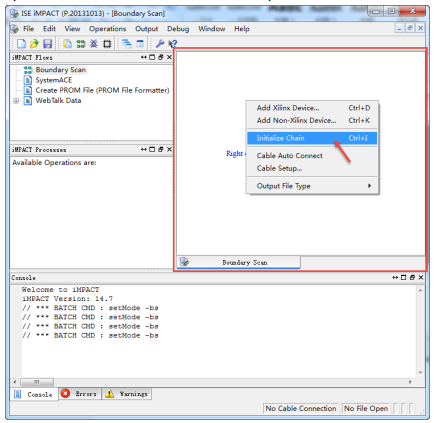The image size is (435, 423).
Task: Switch to the Errors tab
Action: point(80,394)
